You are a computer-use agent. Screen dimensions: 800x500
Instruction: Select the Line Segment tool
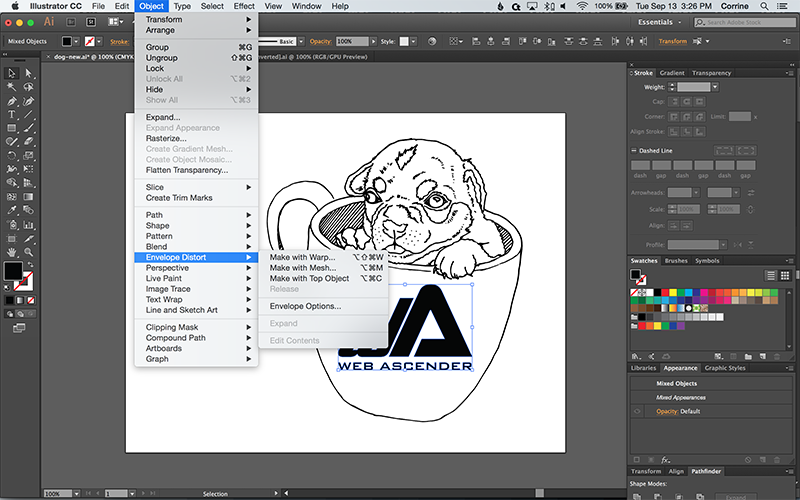click(x=29, y=115)
